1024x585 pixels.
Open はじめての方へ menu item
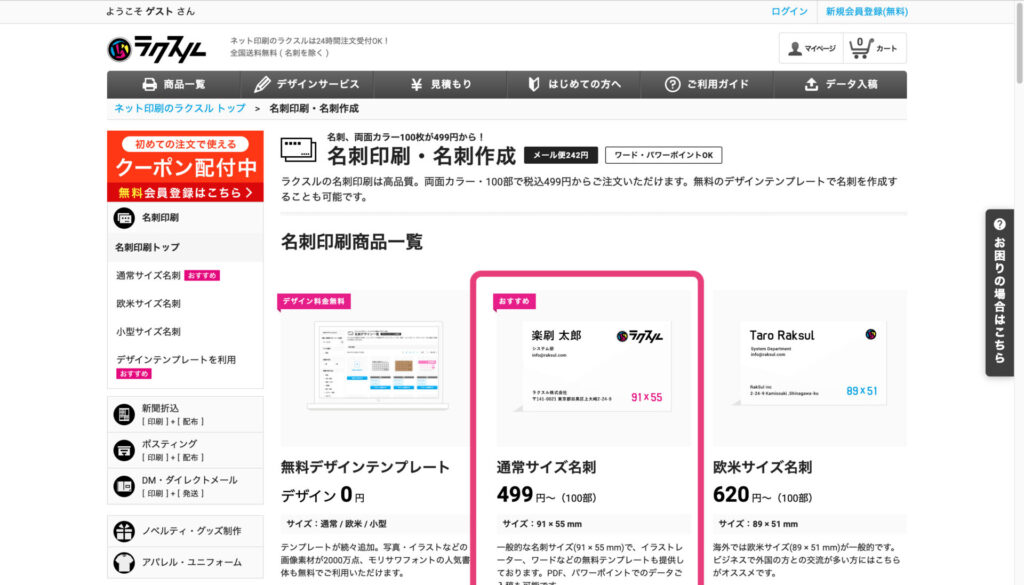[x=573, y=84]
